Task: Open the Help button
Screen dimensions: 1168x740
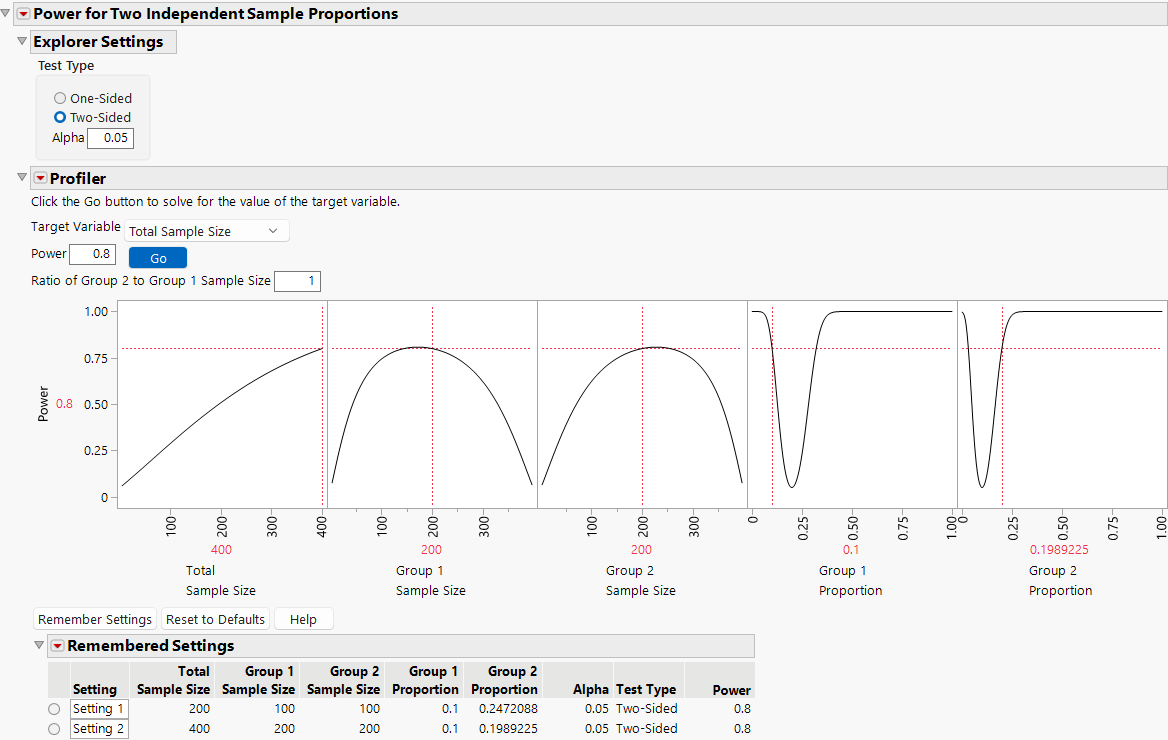Action: [x=303, y=618]
